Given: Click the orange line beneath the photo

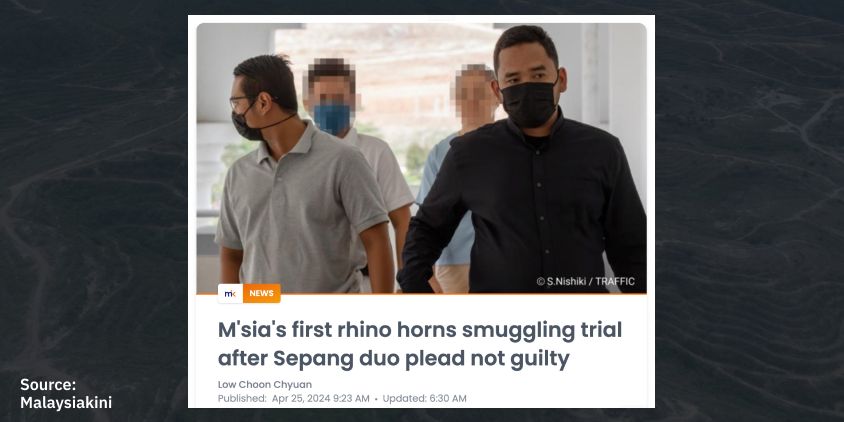Looking at the screenshot, I should [x=421, y=294].
